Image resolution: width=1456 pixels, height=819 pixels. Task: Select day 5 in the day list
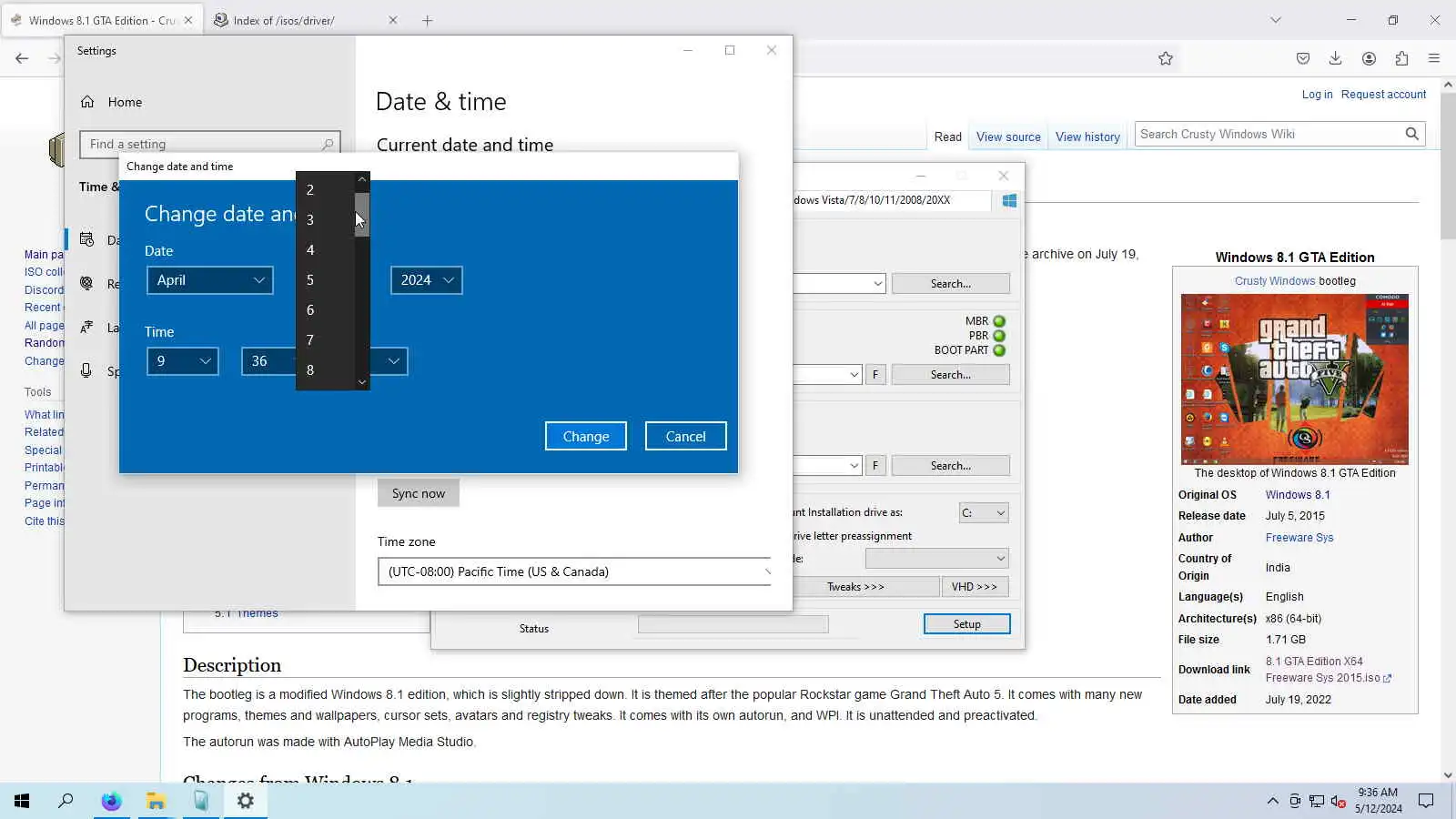coord(324,280)
